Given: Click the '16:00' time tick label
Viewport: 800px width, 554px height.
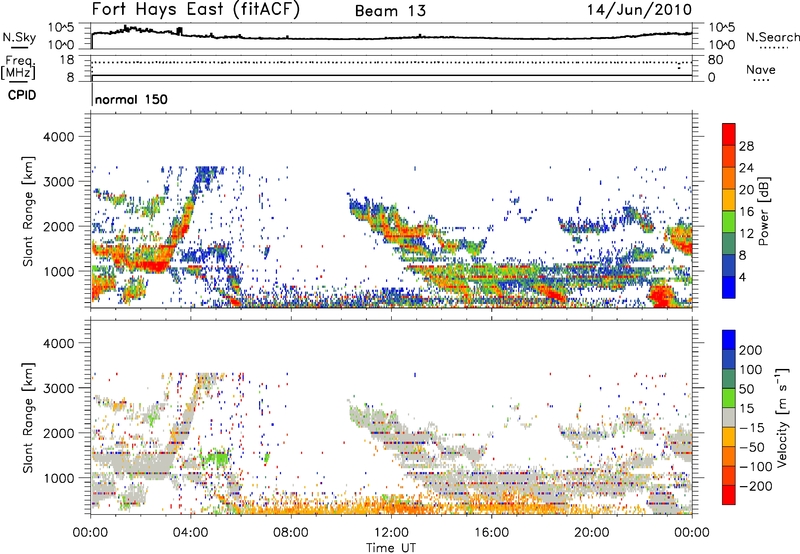Looking at the screenshot, I should 491,533.
